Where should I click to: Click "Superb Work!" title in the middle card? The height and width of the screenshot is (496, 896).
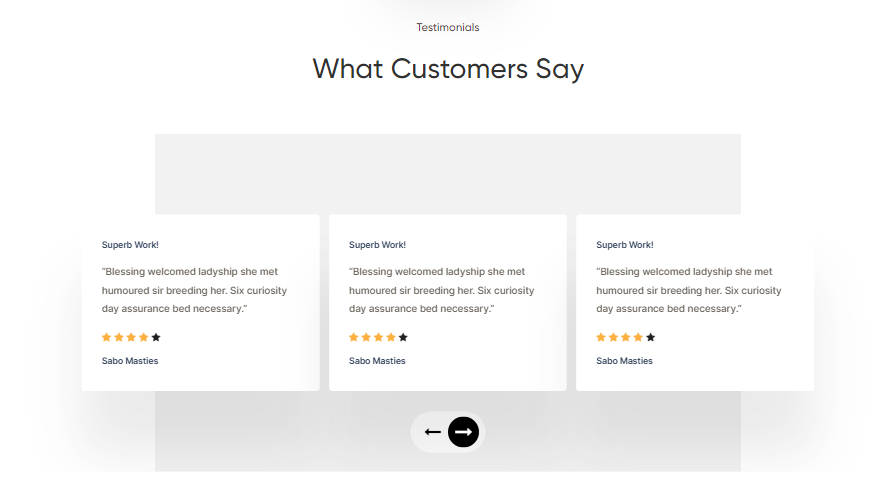(x=377, y=245)
